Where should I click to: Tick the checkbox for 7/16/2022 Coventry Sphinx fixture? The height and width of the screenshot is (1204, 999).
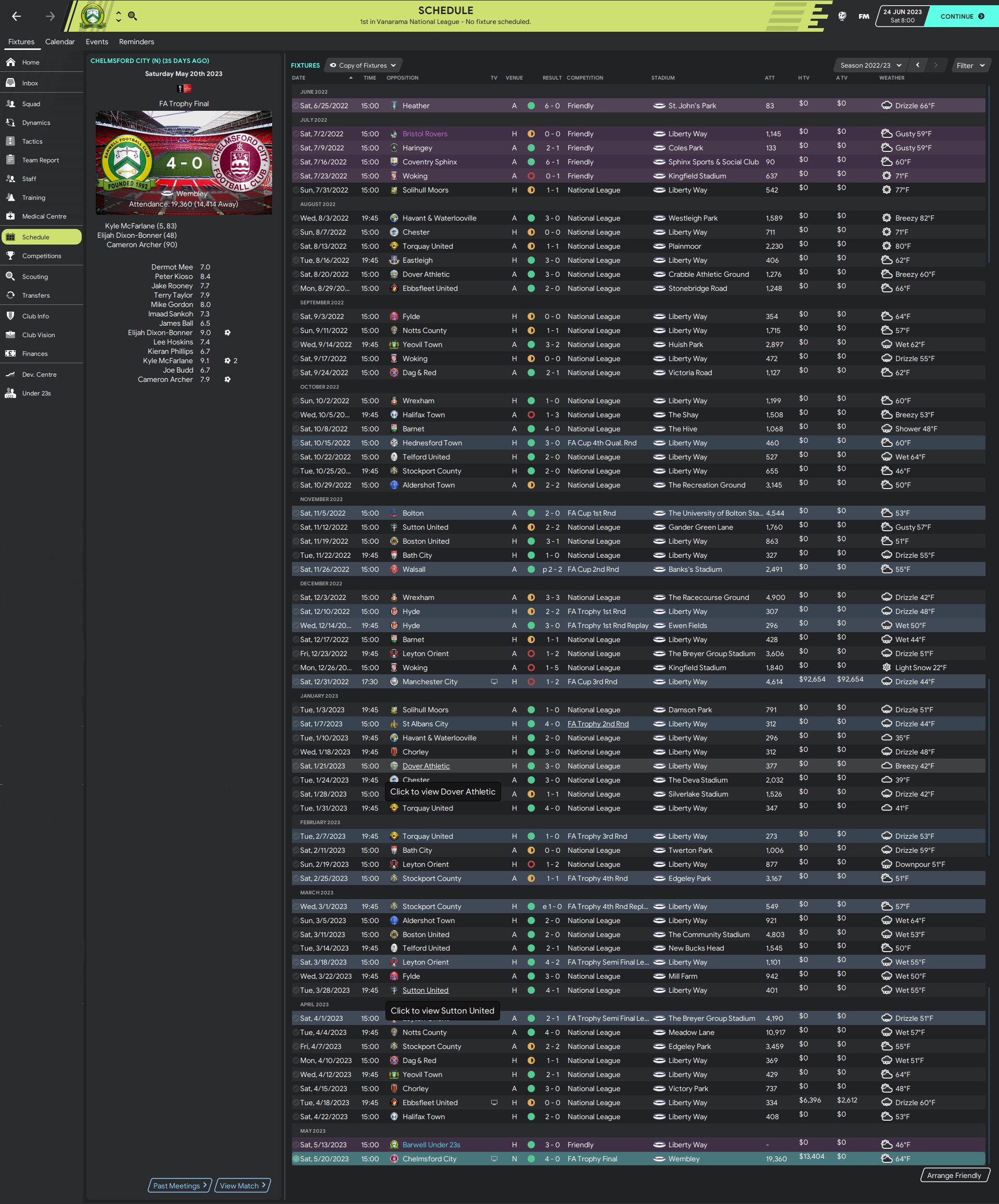pos(296,162)
